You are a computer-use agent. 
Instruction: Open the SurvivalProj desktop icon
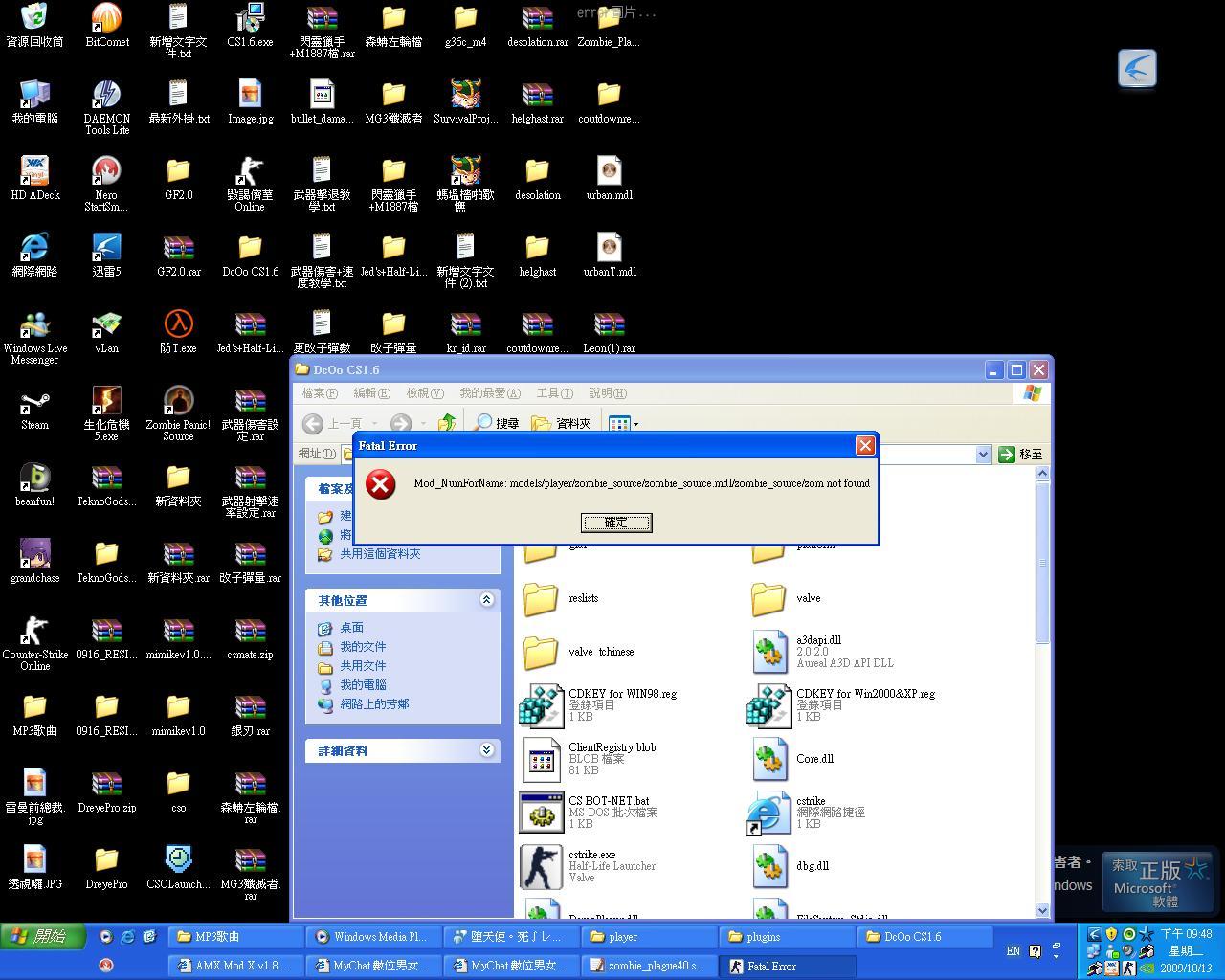(x=465, y=101)
